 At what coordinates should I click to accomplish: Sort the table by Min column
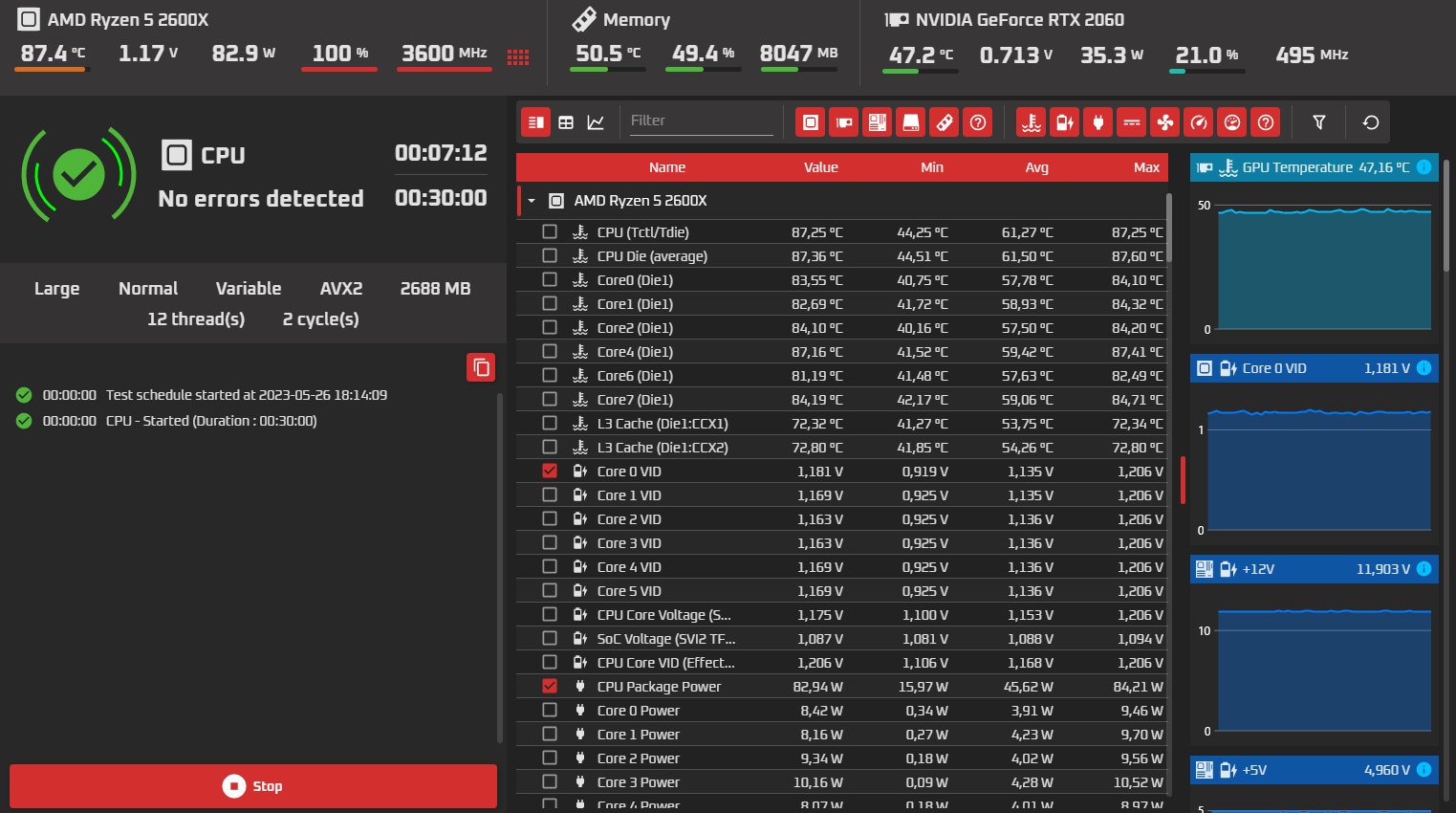tap(932, 167)
